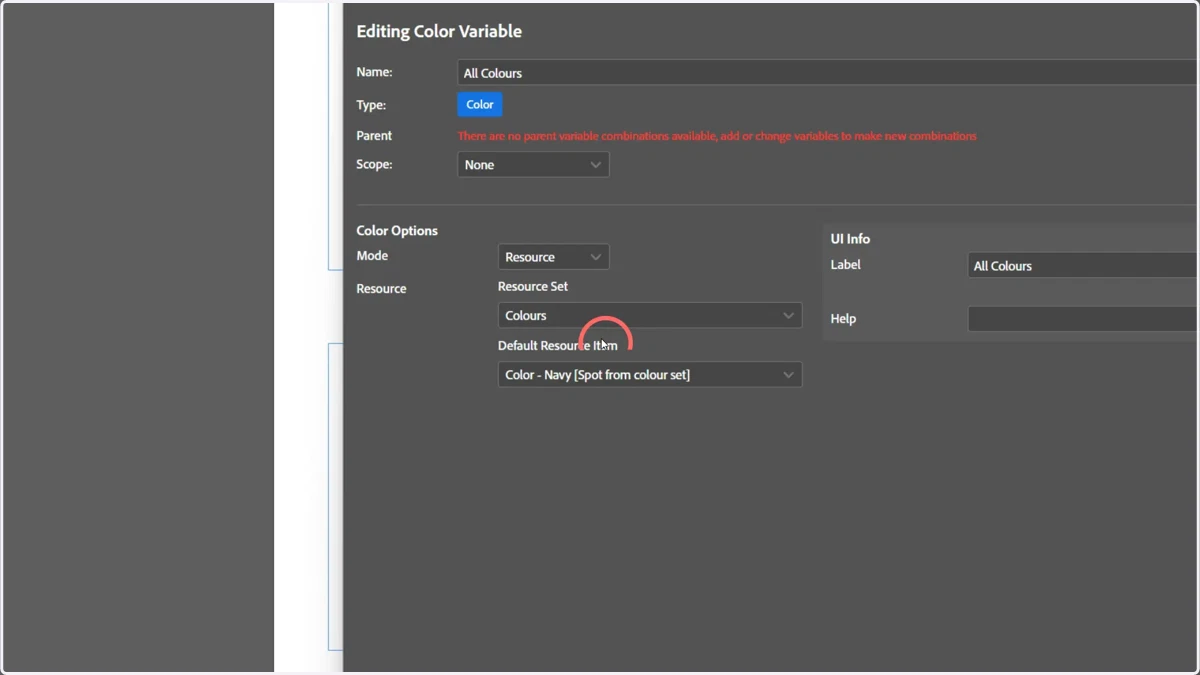The image size is (1200, 675).
Task: Click the Resource Set label text
Action: pos(533,286)
